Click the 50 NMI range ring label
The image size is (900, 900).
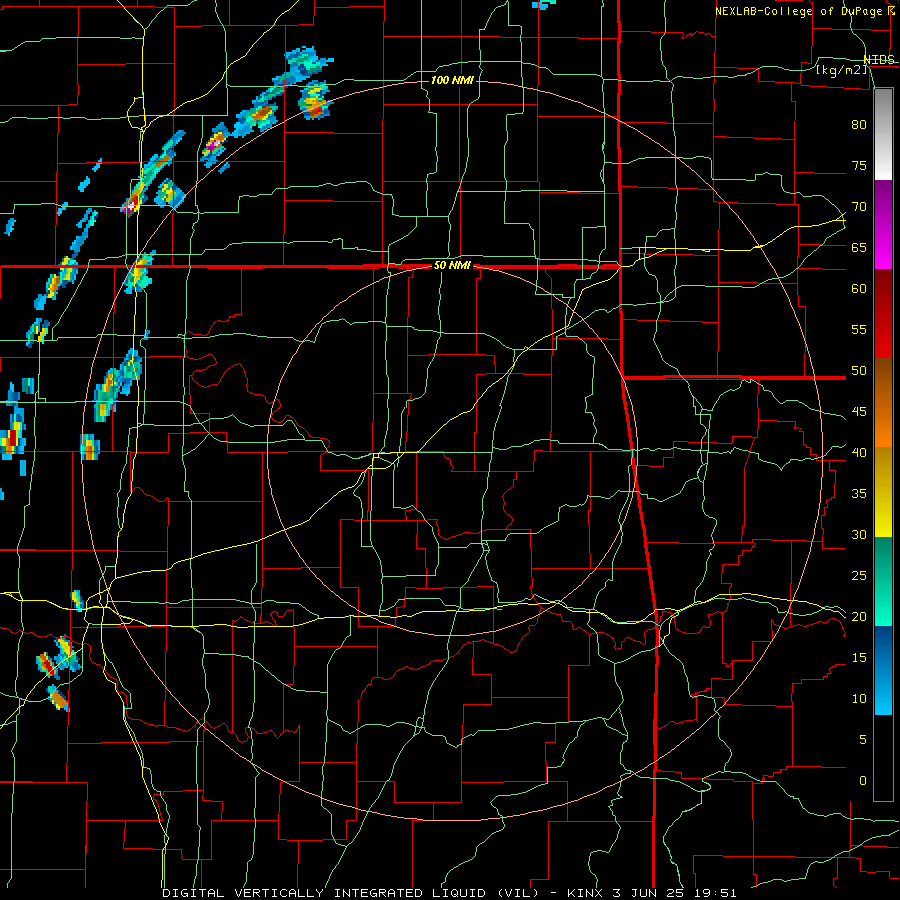[452, 265]
